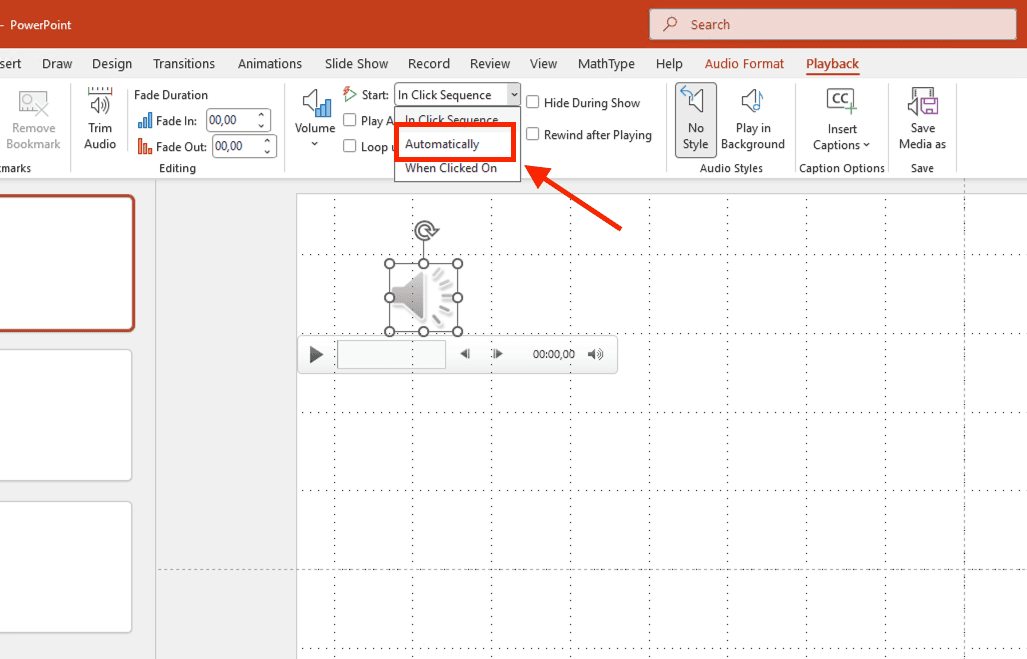Click the 00:00,00 audio time display
The width and height of the screenshot is (1027, 659).
point(553,354)
